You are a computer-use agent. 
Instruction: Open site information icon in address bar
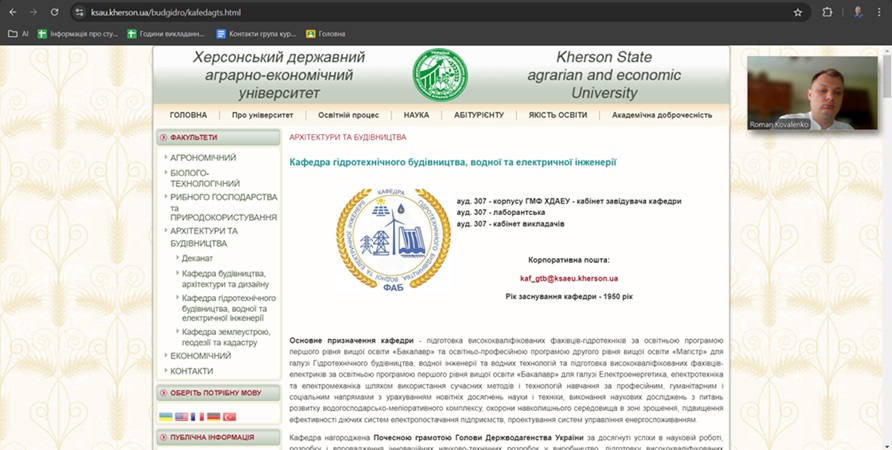[x=80, y=12]
